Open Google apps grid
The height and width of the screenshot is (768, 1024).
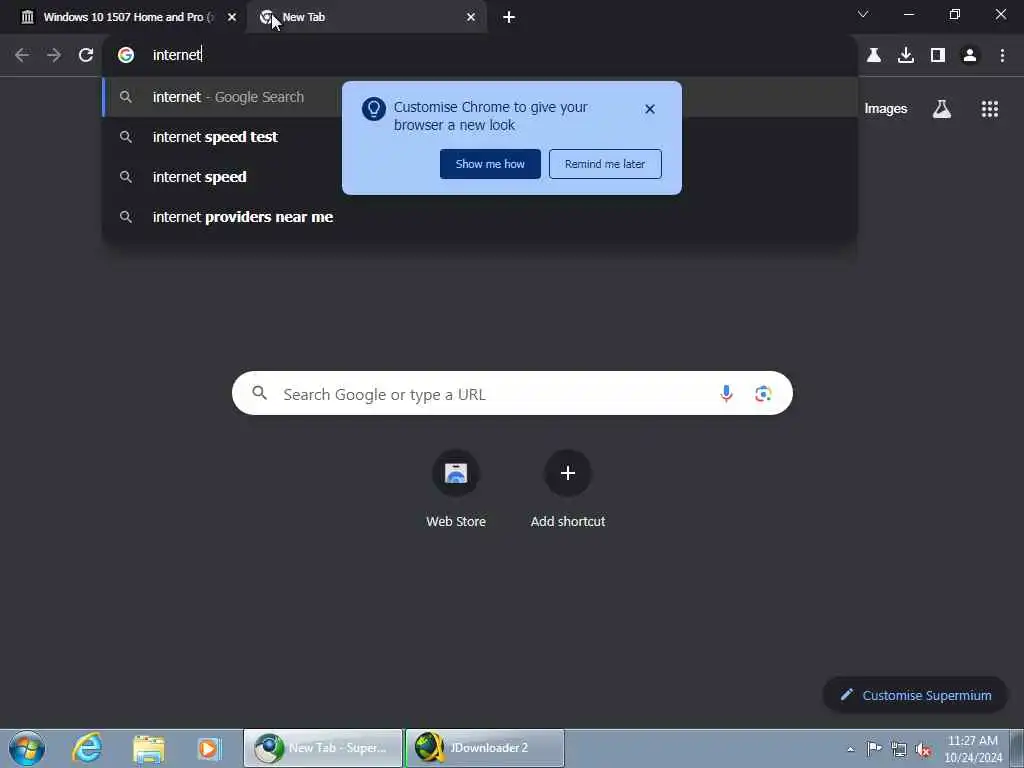989,109
